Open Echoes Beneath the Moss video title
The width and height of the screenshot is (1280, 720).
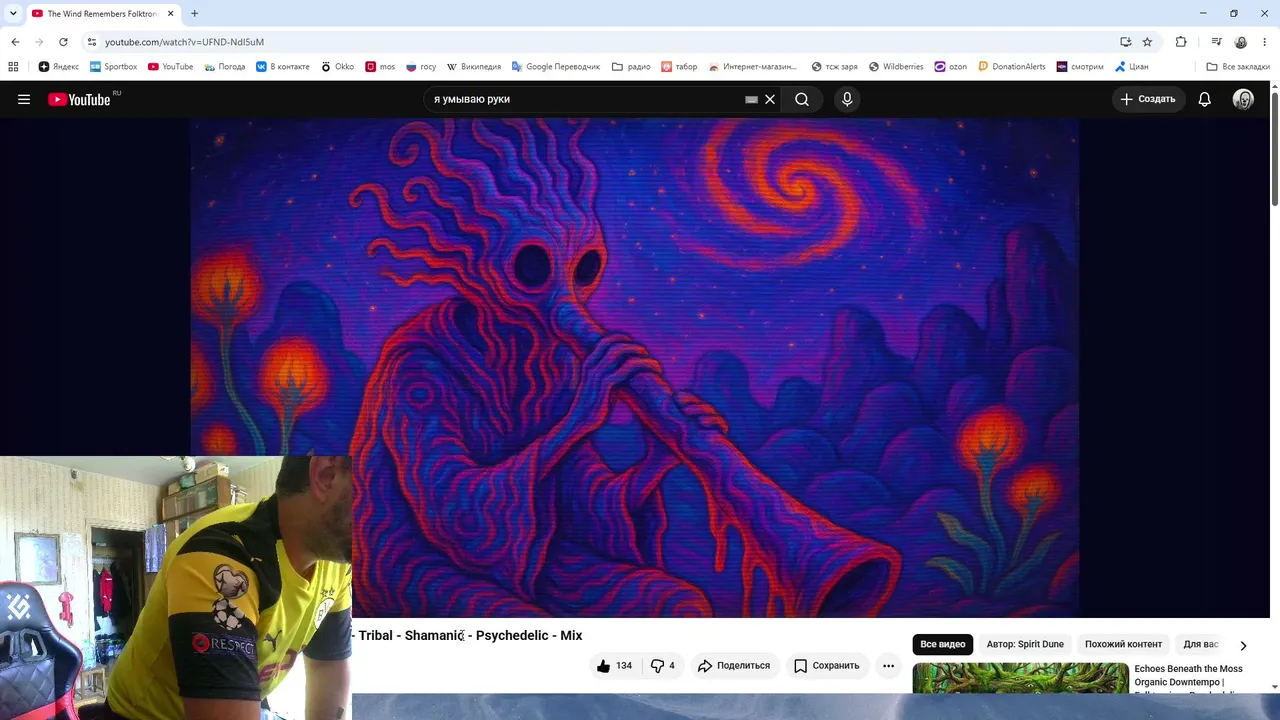[x=1188, y=678]
